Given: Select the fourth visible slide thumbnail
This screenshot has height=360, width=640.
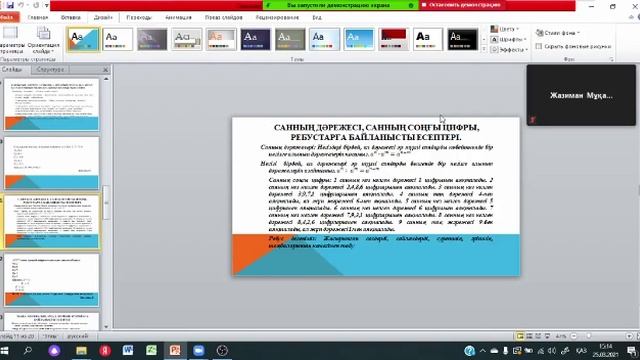Looking at the screenshot, I should [x=51, y=280].
